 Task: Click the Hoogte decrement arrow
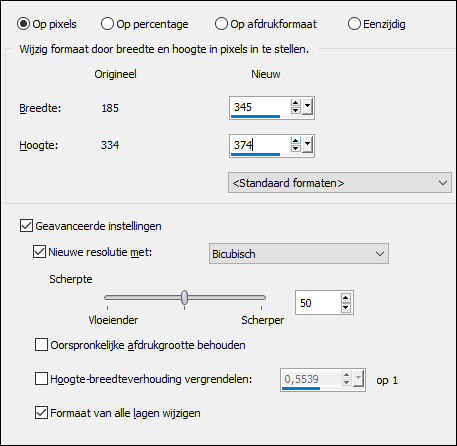(295, 149)
